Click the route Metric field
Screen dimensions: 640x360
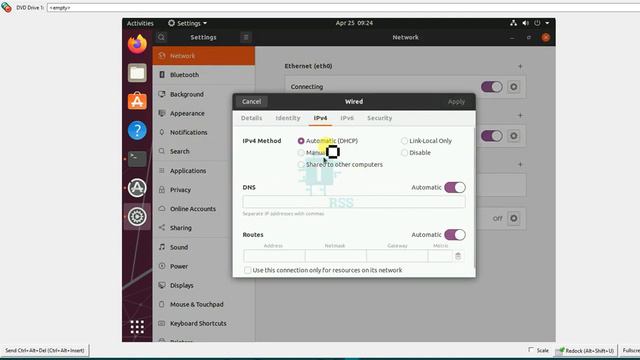point(440,256)
